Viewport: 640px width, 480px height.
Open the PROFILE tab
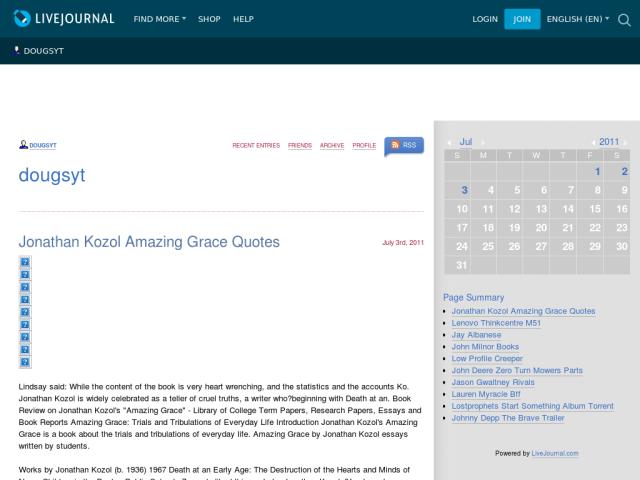coord(364,145)
